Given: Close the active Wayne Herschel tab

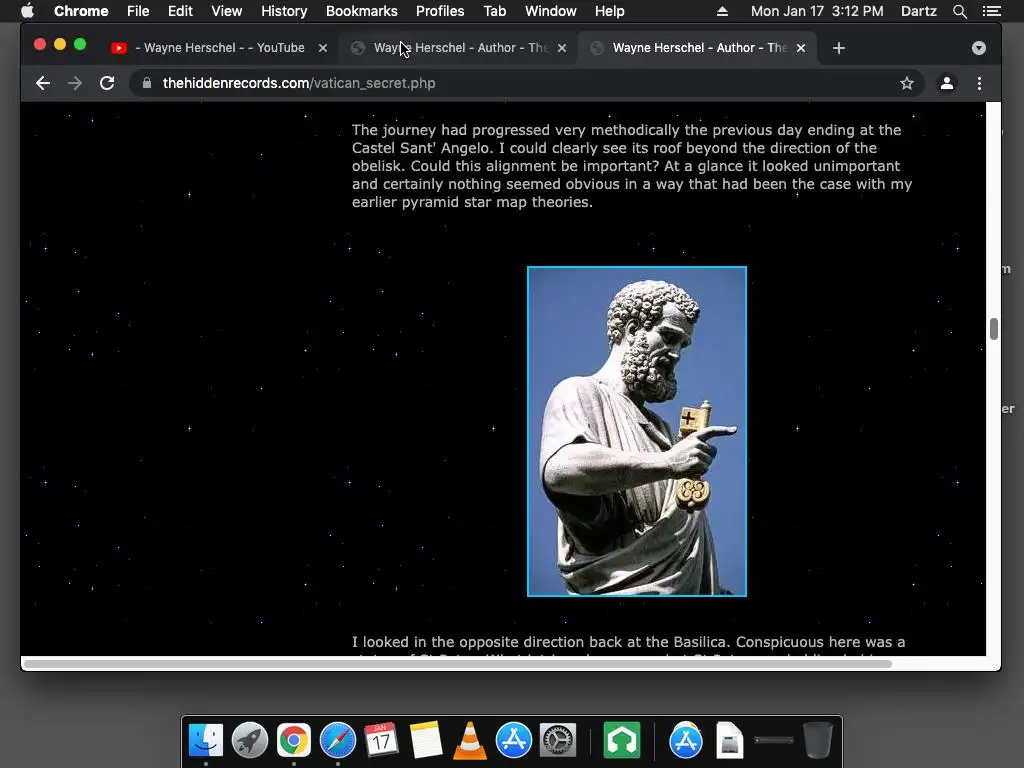Looking at the screenshot, I should click(x=801, y=48).
